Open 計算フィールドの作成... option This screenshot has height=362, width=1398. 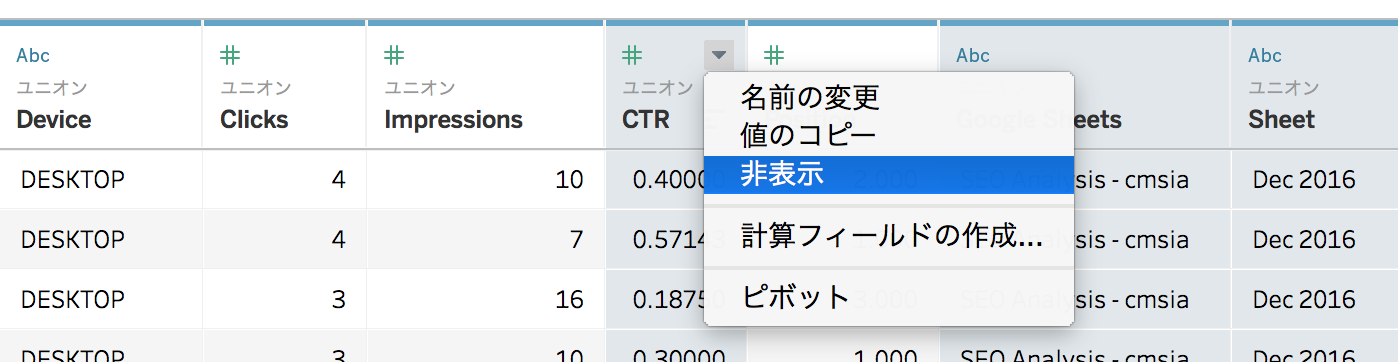click(x=888, y=237)
